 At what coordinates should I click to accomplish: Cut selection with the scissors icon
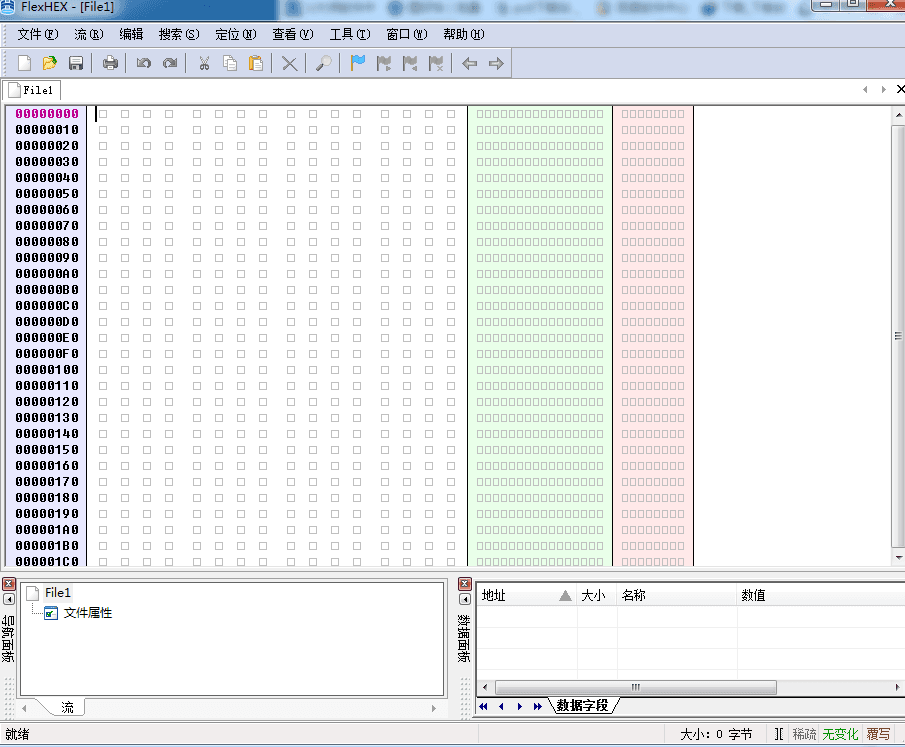204,63
